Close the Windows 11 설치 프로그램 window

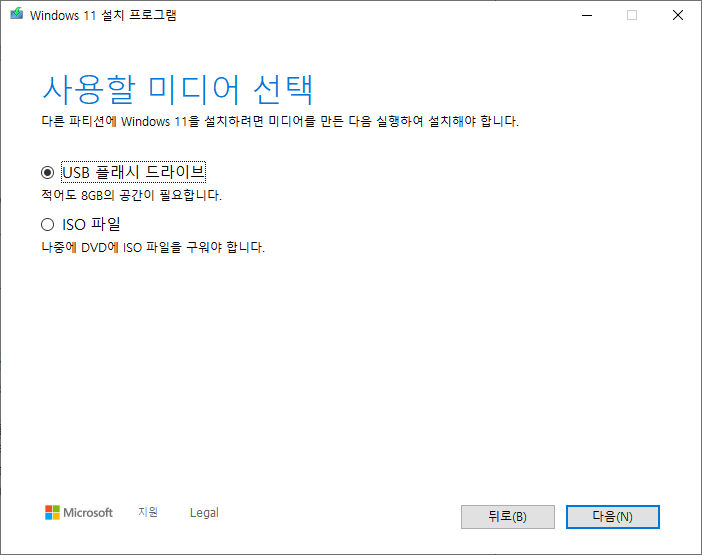tap(678, 15)
